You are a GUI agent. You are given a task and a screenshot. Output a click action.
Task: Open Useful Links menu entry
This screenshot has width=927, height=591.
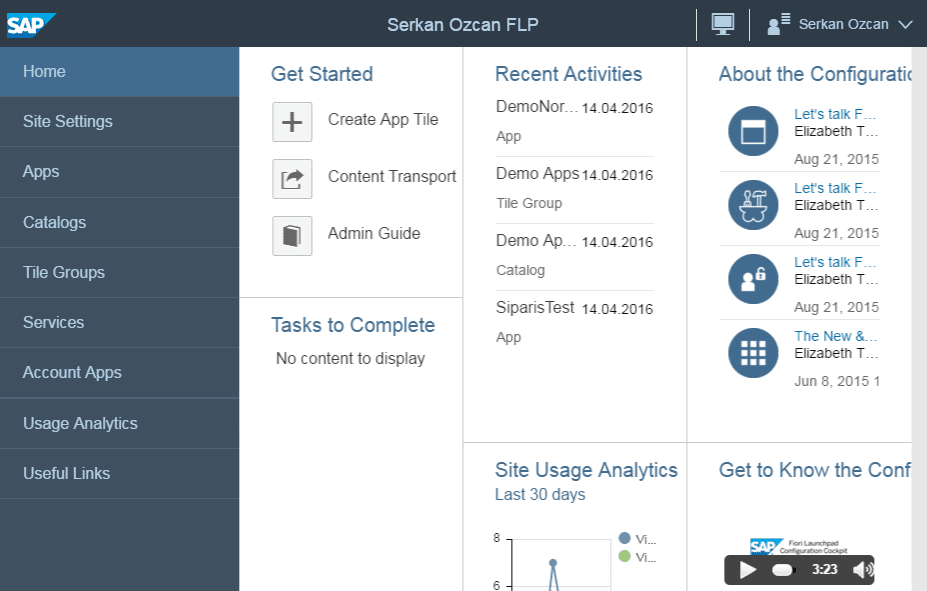point(119,473)
